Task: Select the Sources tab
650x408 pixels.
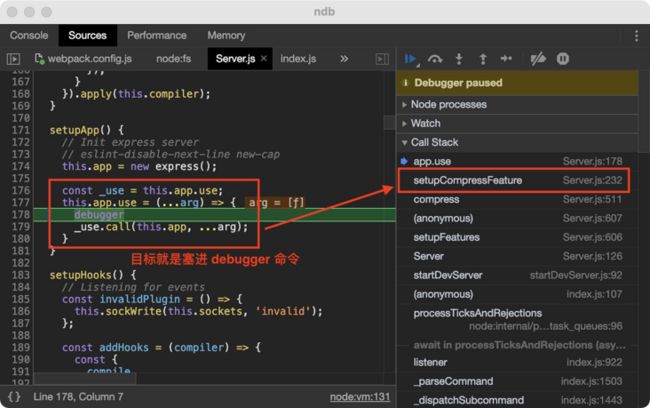Action: (87, 36)
